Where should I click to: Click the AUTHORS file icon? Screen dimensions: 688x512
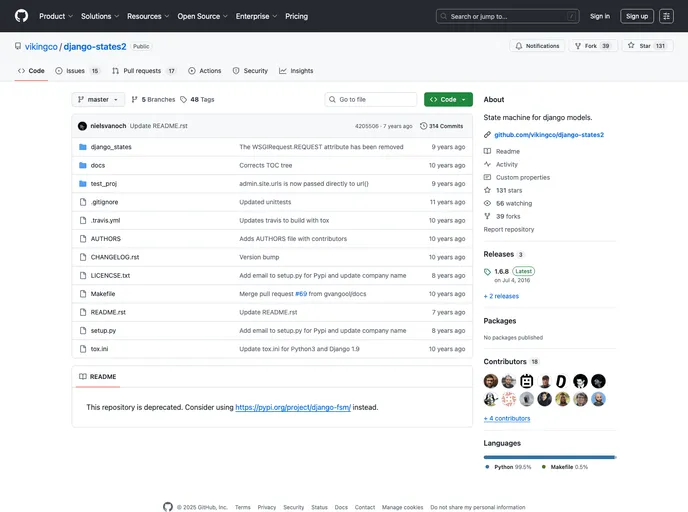pyautogui.click(x=82, y=239)
